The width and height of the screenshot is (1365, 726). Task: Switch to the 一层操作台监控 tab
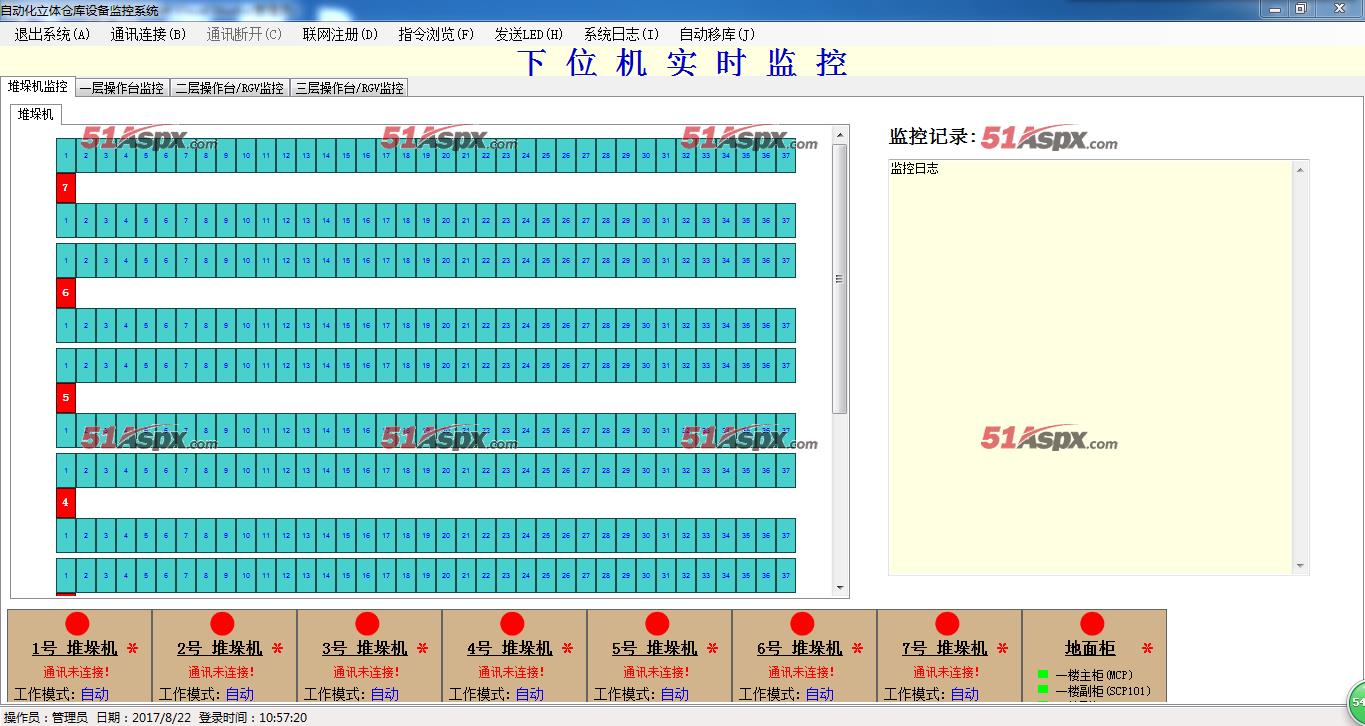pos(121,88)
